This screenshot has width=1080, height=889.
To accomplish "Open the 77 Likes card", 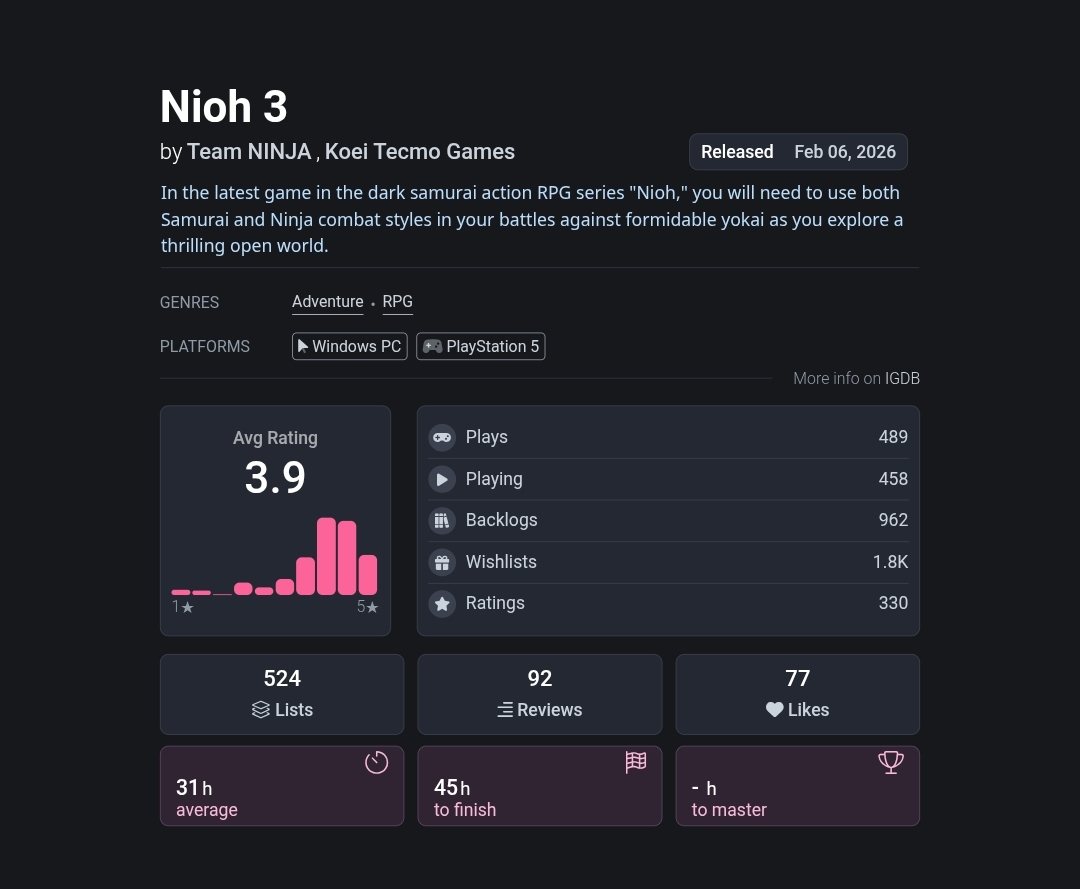I will (798, 694).
